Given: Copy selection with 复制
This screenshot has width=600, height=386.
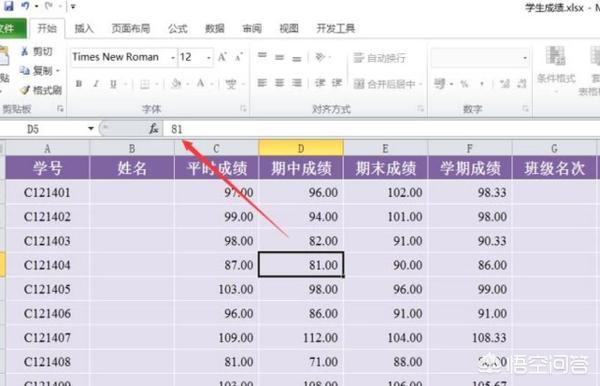Looking at the screenshot, I should point(37,70).
